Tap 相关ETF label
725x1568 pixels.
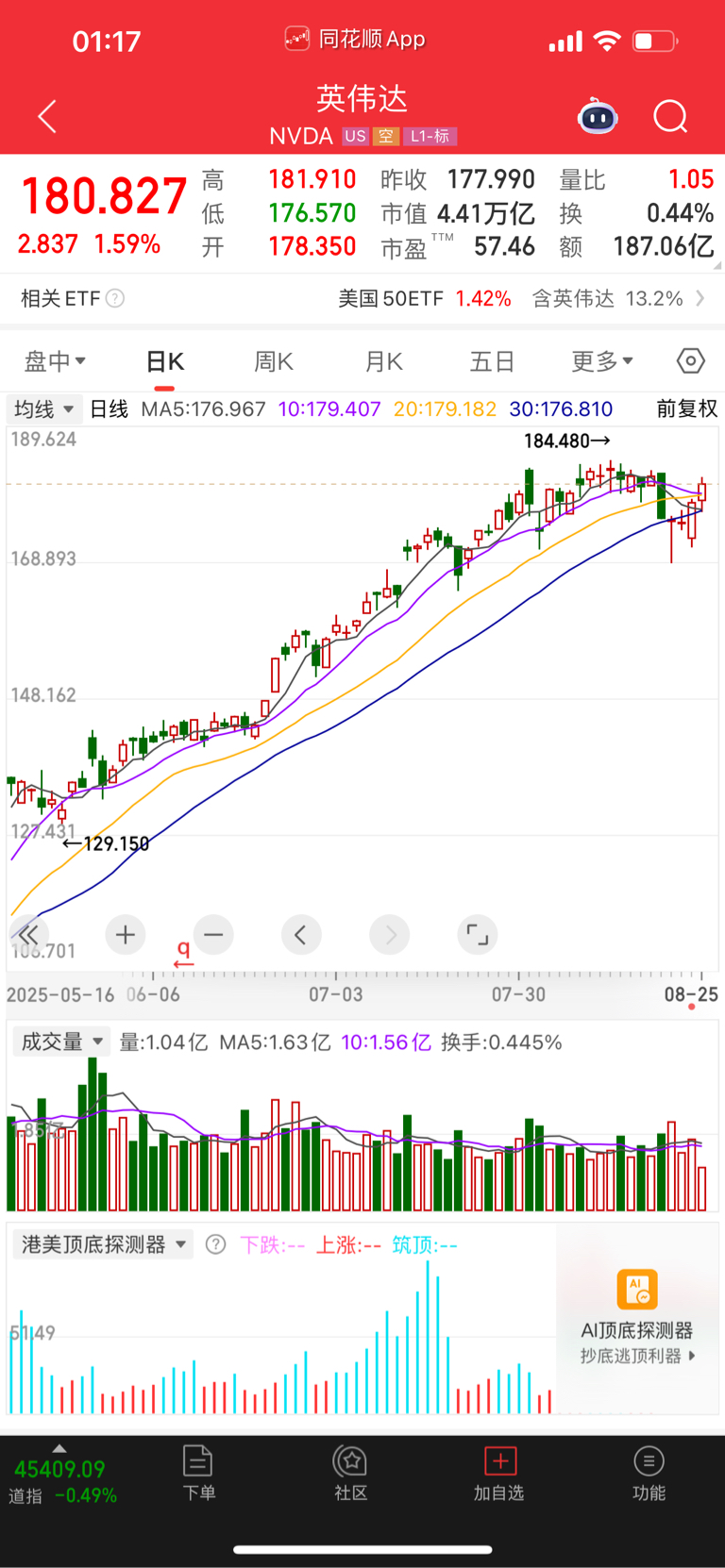[x=60, y=299]
